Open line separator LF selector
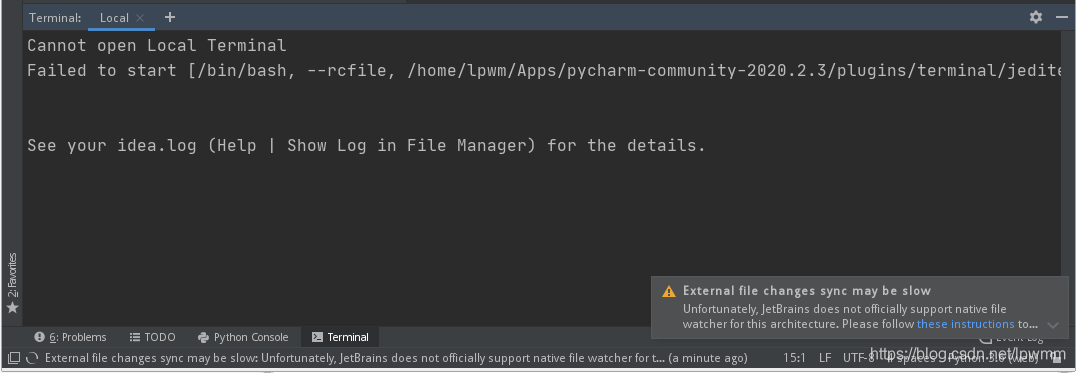 825,357
